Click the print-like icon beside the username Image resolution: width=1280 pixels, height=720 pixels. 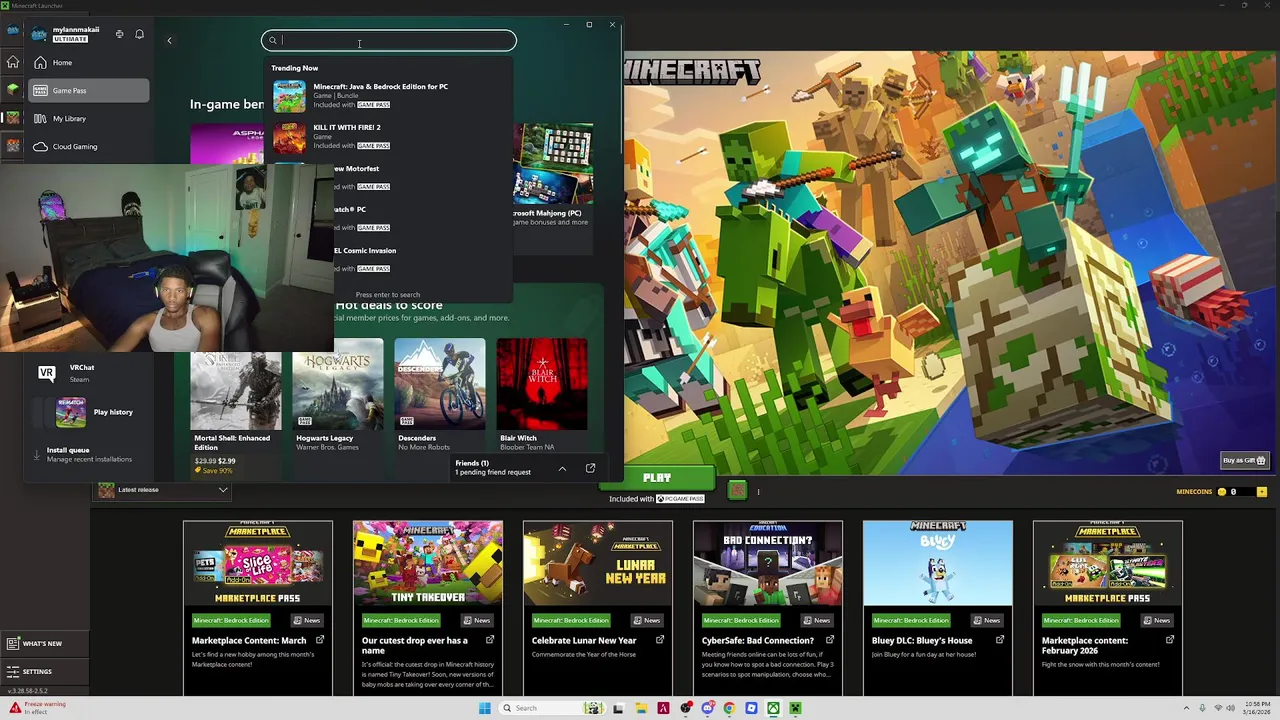119,34
